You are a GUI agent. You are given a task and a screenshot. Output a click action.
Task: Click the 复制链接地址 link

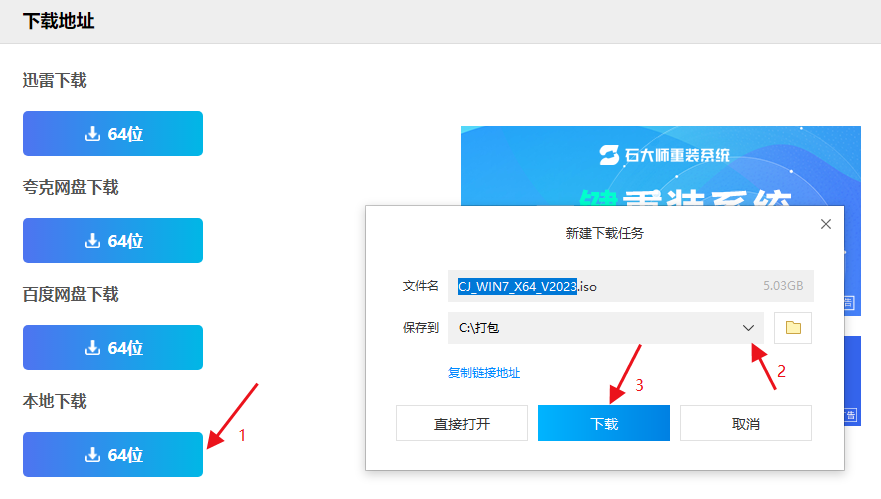[484, 373]
